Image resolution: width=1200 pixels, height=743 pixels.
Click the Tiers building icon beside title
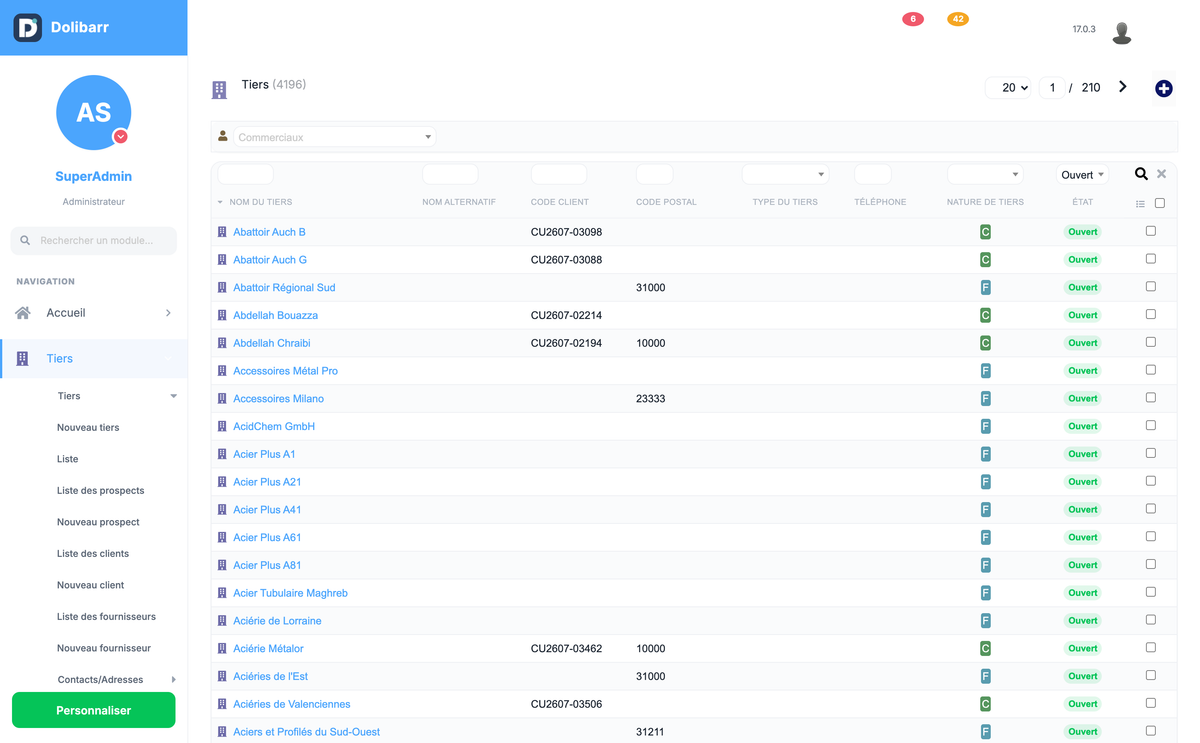click(x=219, y=90)
